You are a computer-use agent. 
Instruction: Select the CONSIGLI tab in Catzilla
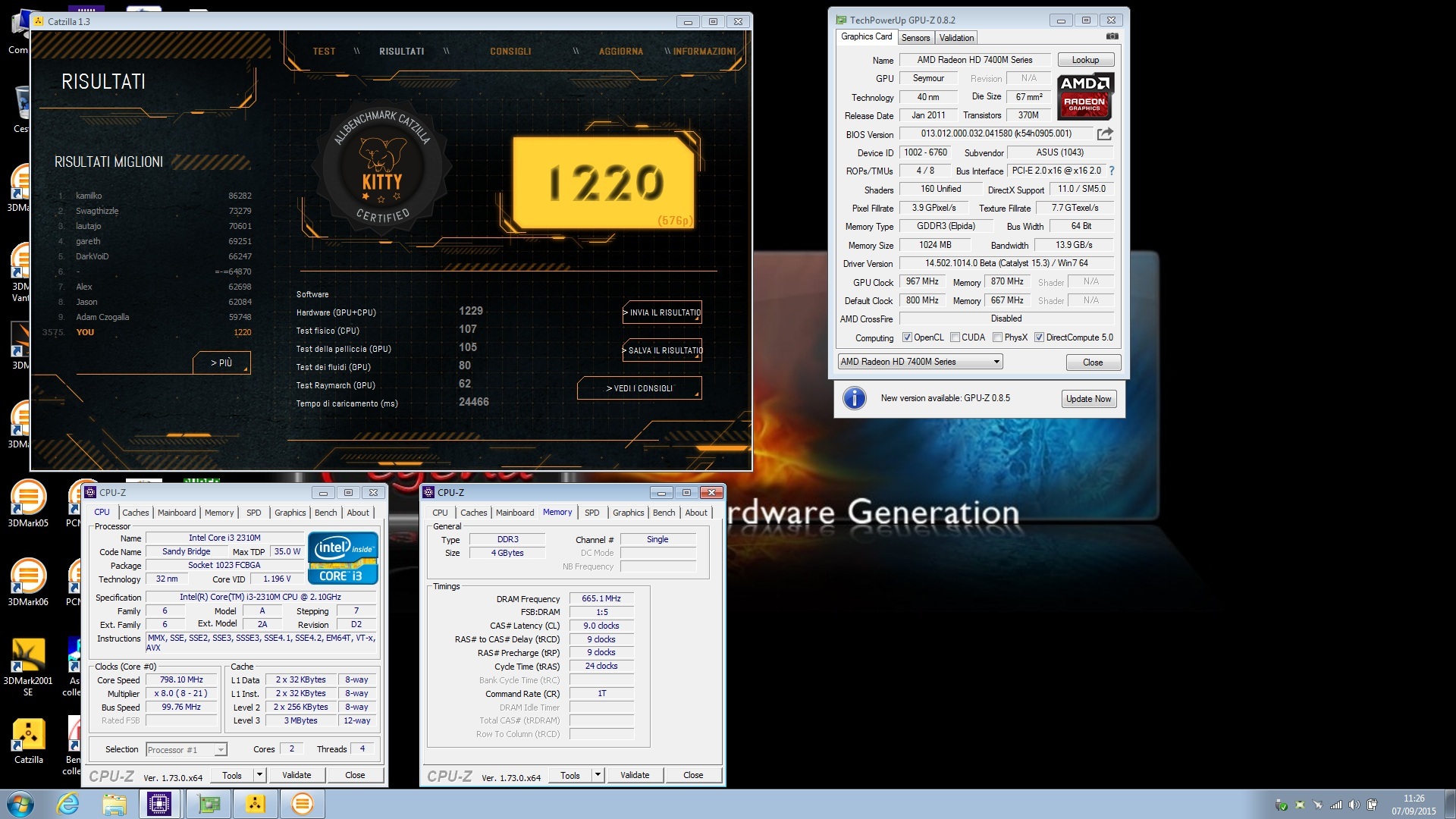pos(510,52)
